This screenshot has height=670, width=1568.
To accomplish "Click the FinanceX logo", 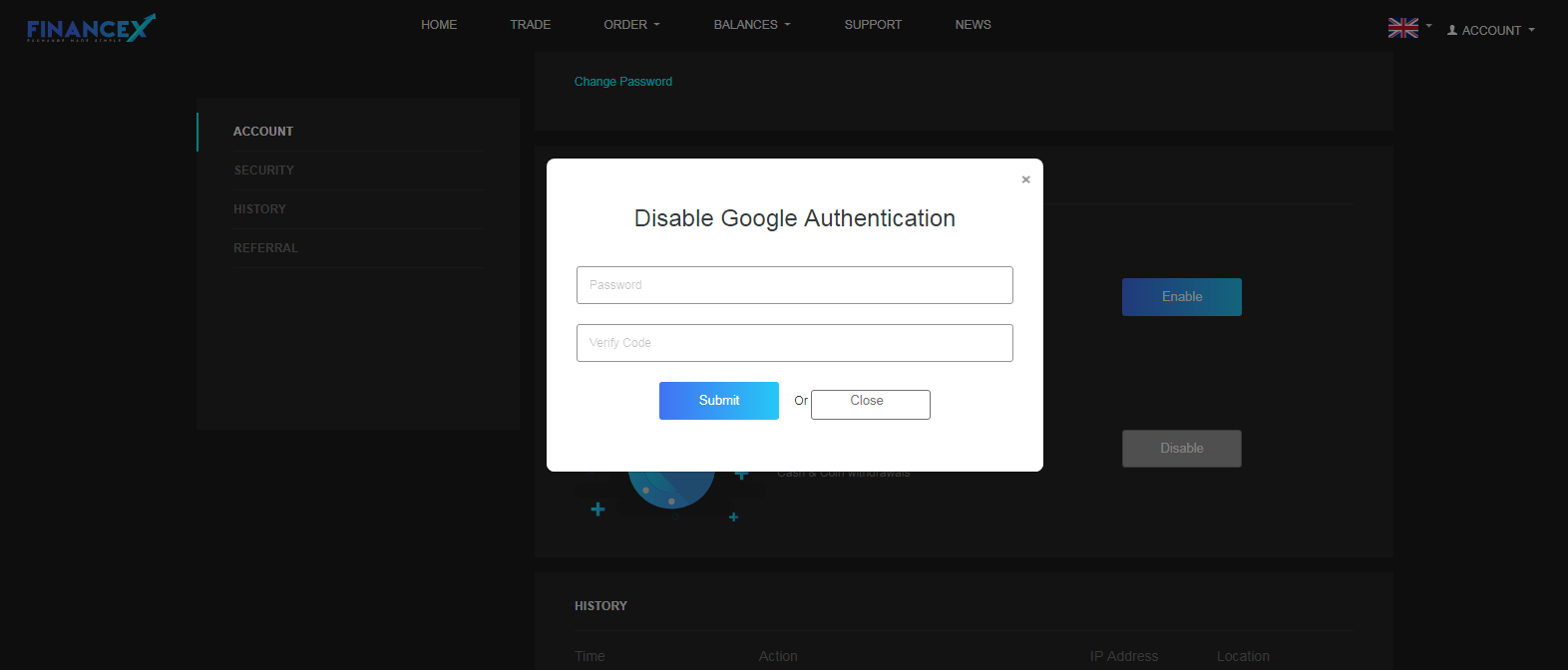I will click(x=91, y=28).
